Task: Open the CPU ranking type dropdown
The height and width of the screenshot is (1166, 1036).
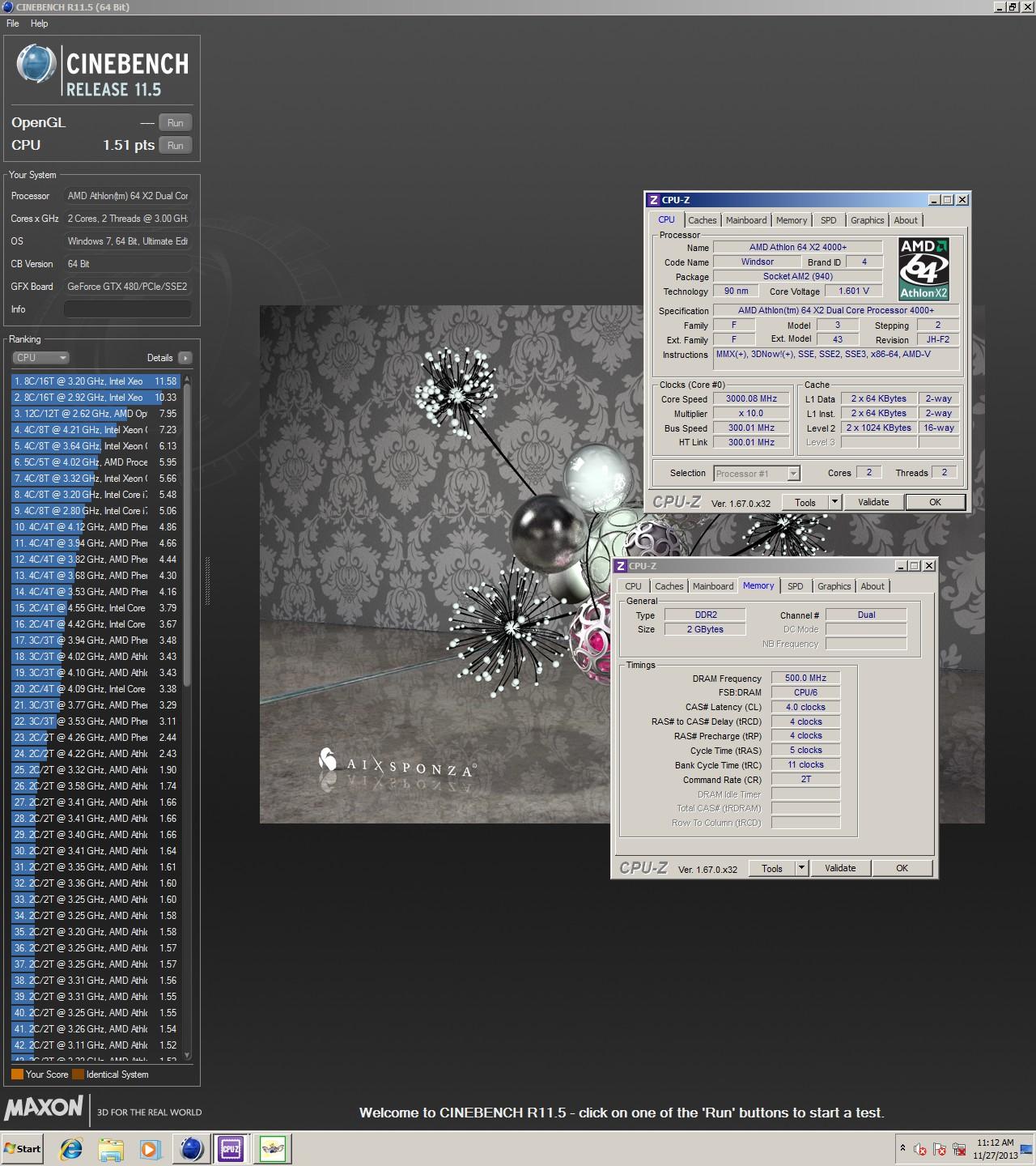Action: point(40,357)
